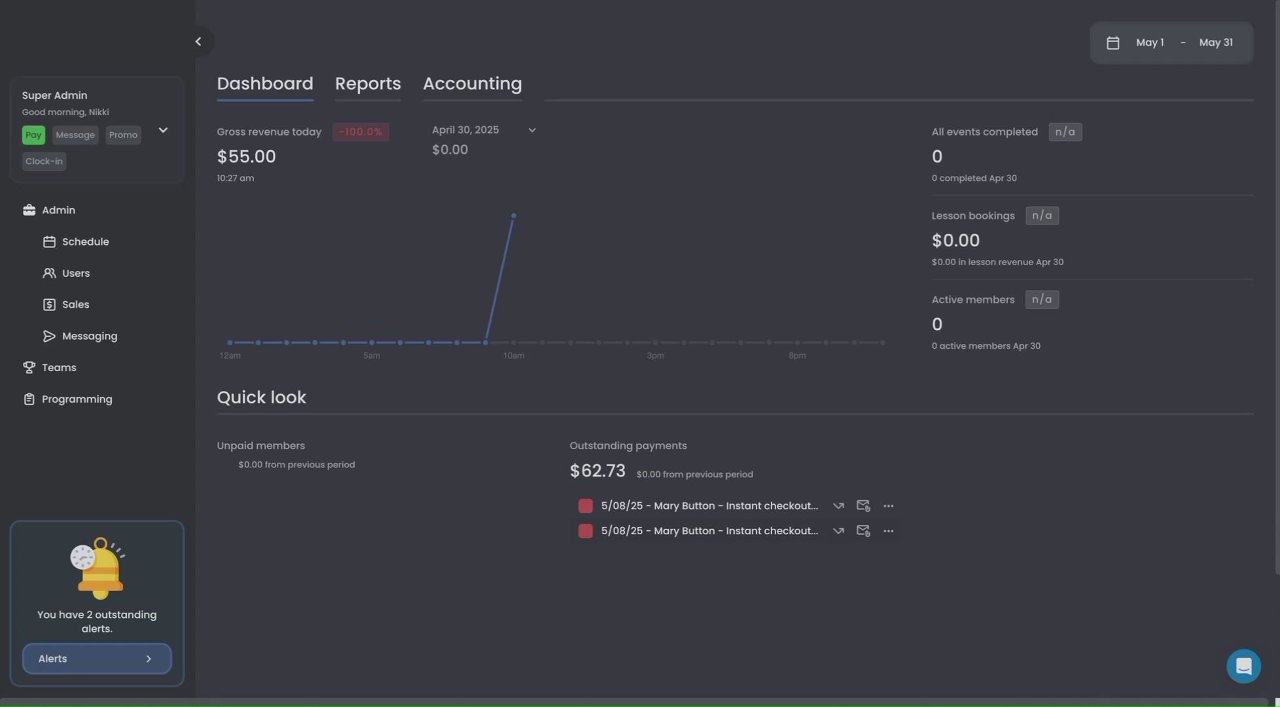
Task: Click the red swatch on first outstanding payment
Action: (586, 506)
